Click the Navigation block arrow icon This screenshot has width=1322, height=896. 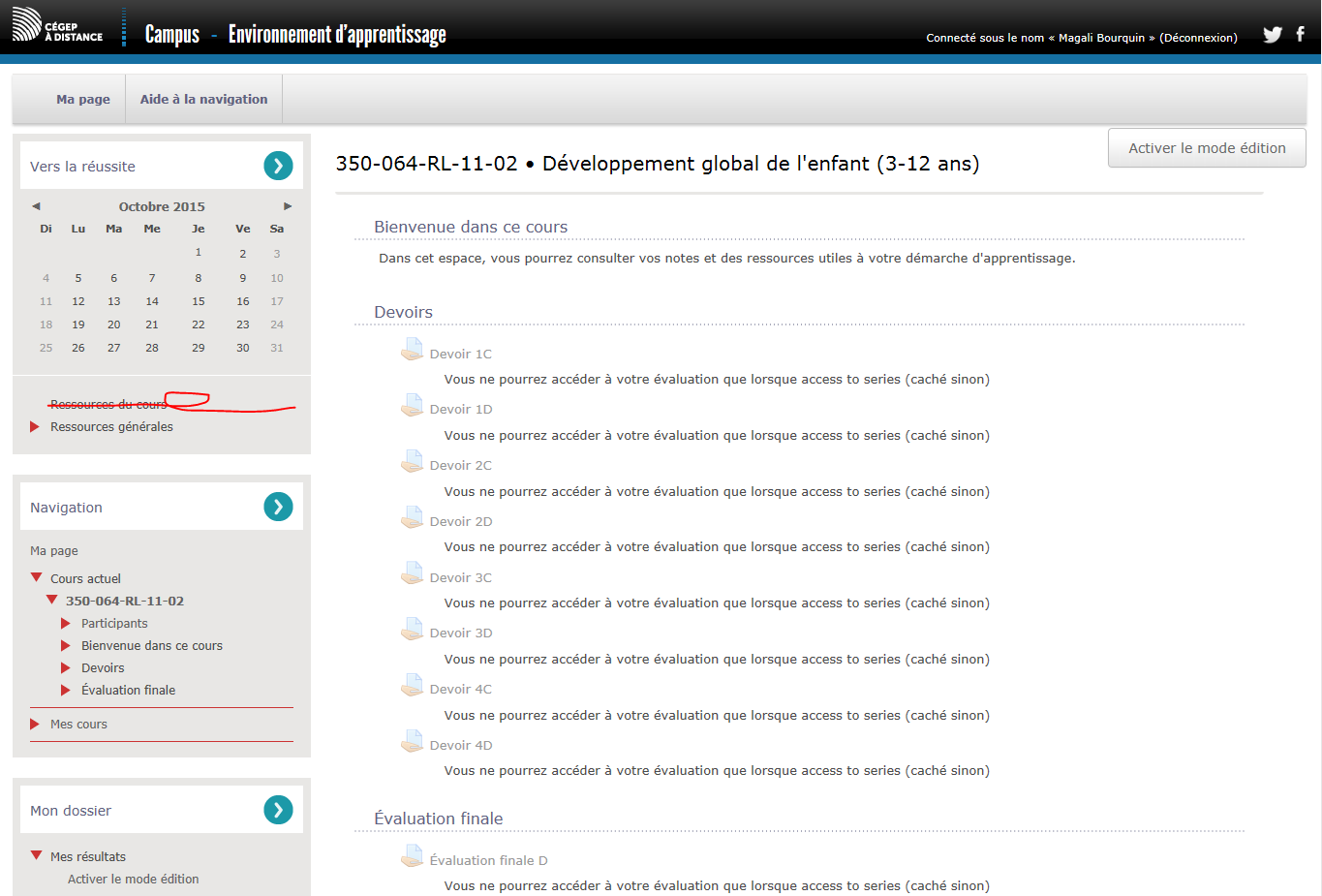[278, 507]
